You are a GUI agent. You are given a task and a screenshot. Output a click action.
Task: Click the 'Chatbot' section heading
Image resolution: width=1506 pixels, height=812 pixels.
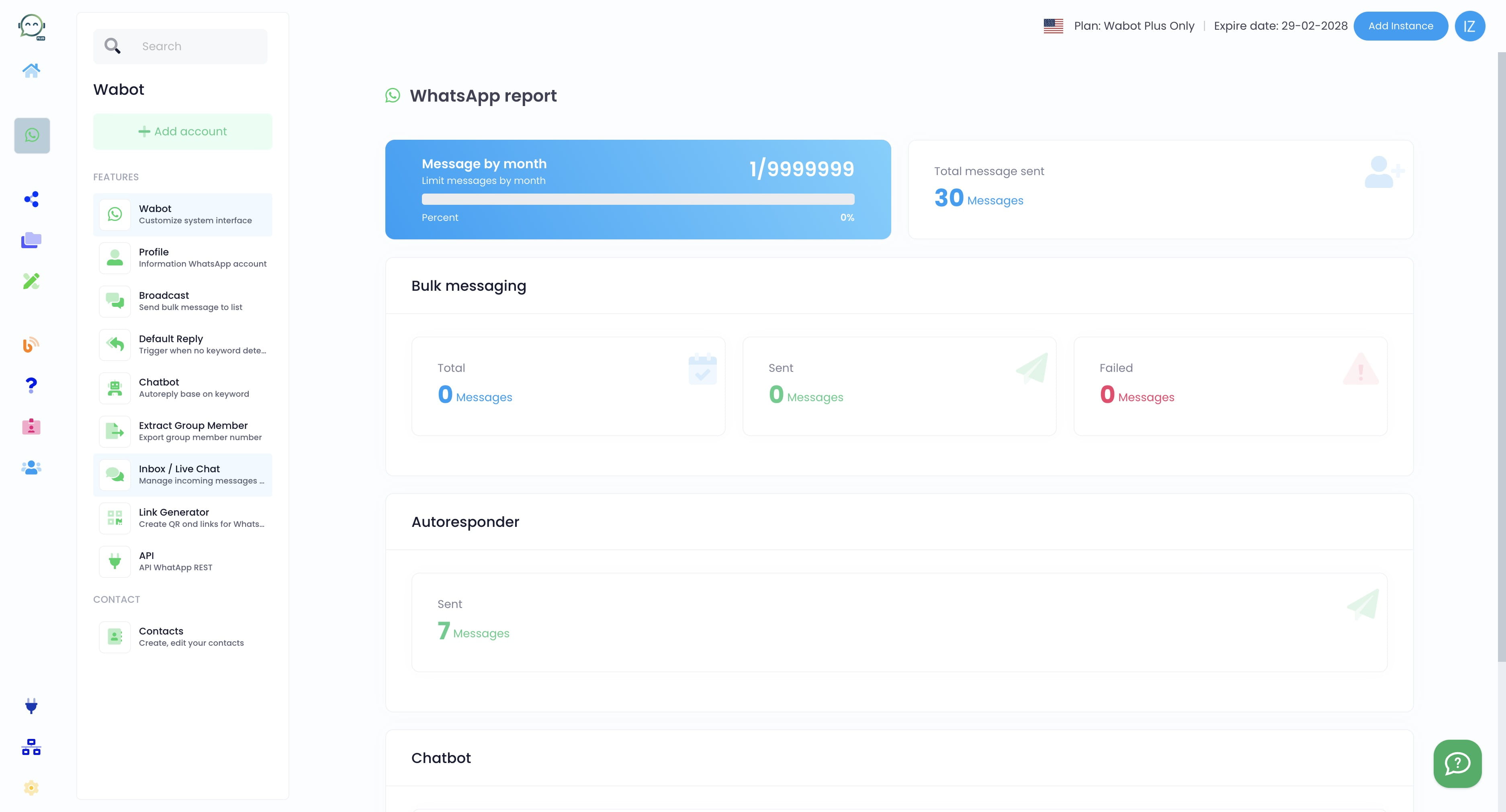[441, 758]
